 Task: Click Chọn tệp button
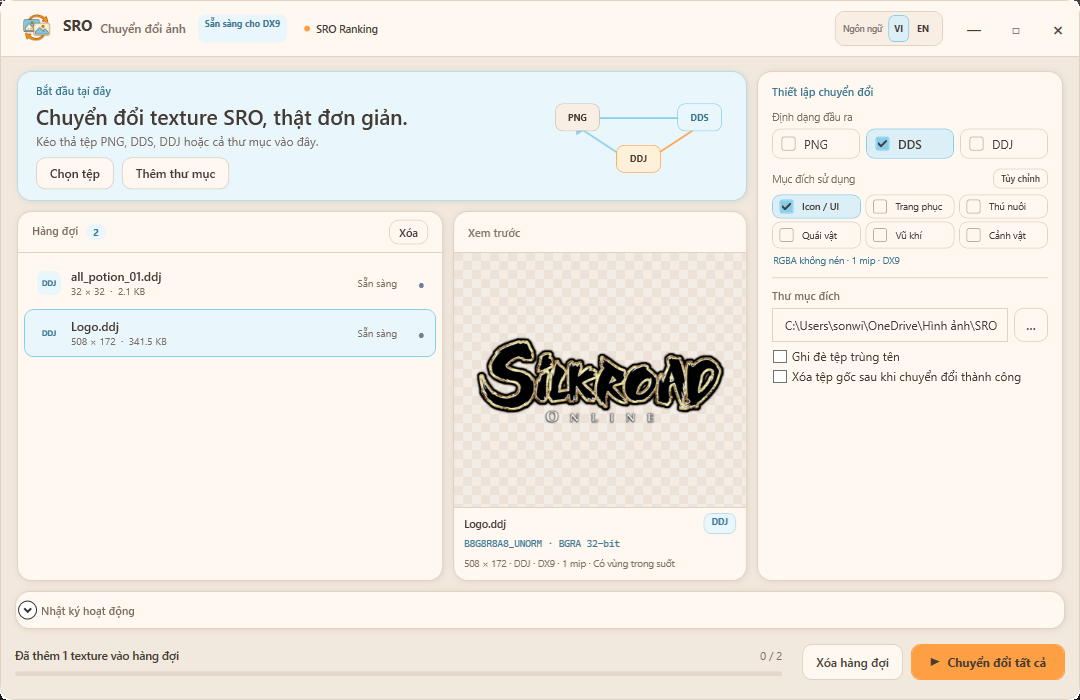74,174
